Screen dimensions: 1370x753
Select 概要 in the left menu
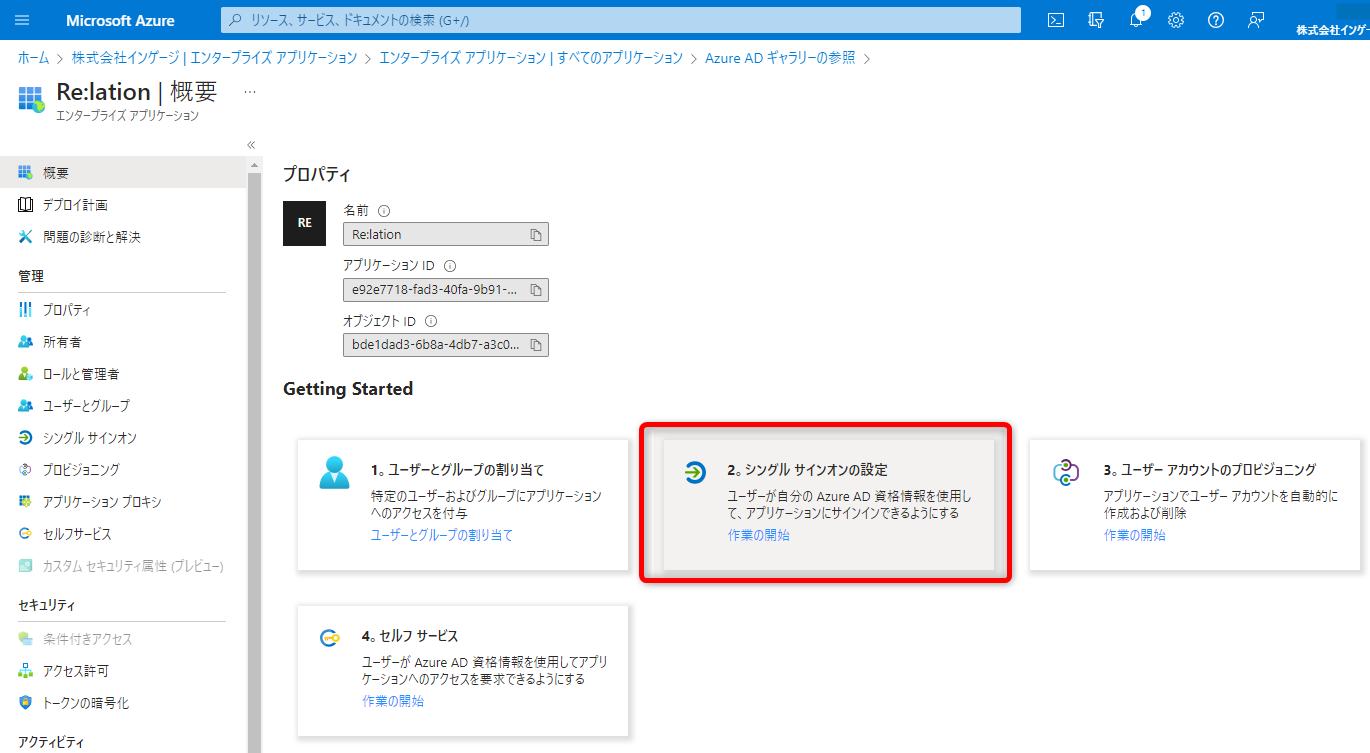123,173
